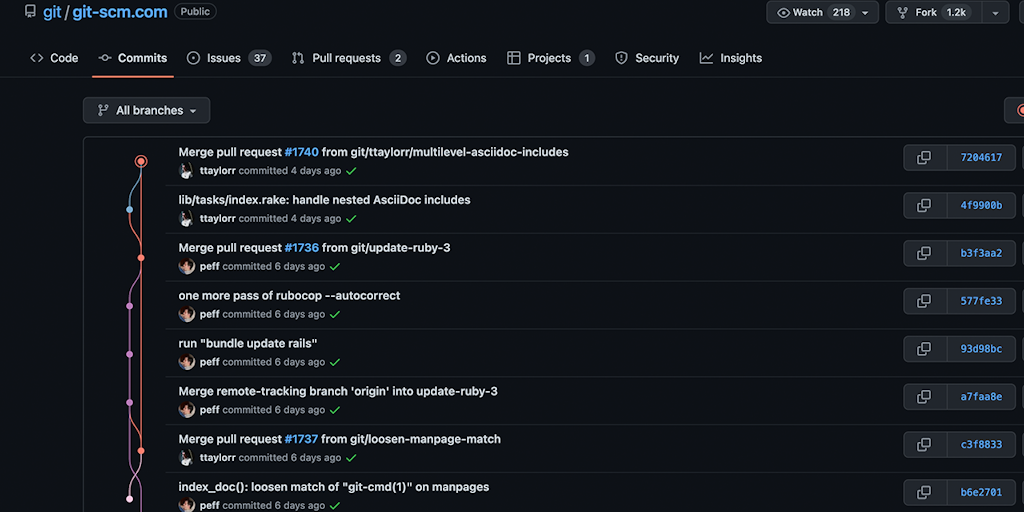Copy SHA for commit a7faa8e
1024x512 pixels.
click(925, 396)
